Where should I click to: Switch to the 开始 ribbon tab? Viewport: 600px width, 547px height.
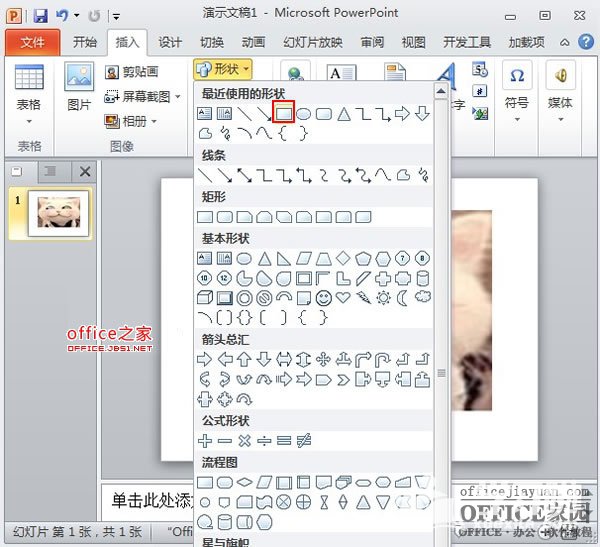click(x=85, y=42)
